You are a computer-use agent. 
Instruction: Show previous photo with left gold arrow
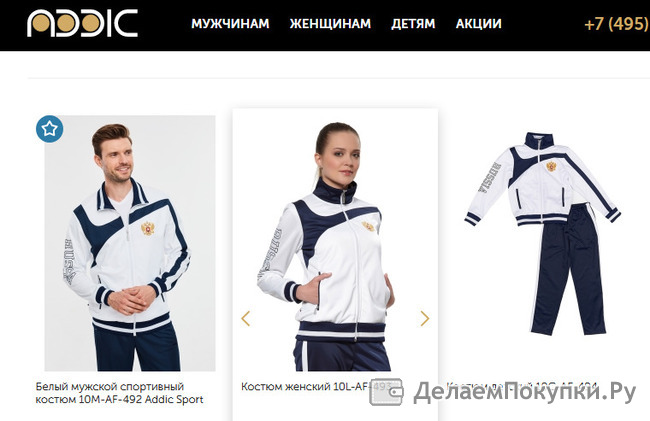pyautogui.click(x=246, y=318)
